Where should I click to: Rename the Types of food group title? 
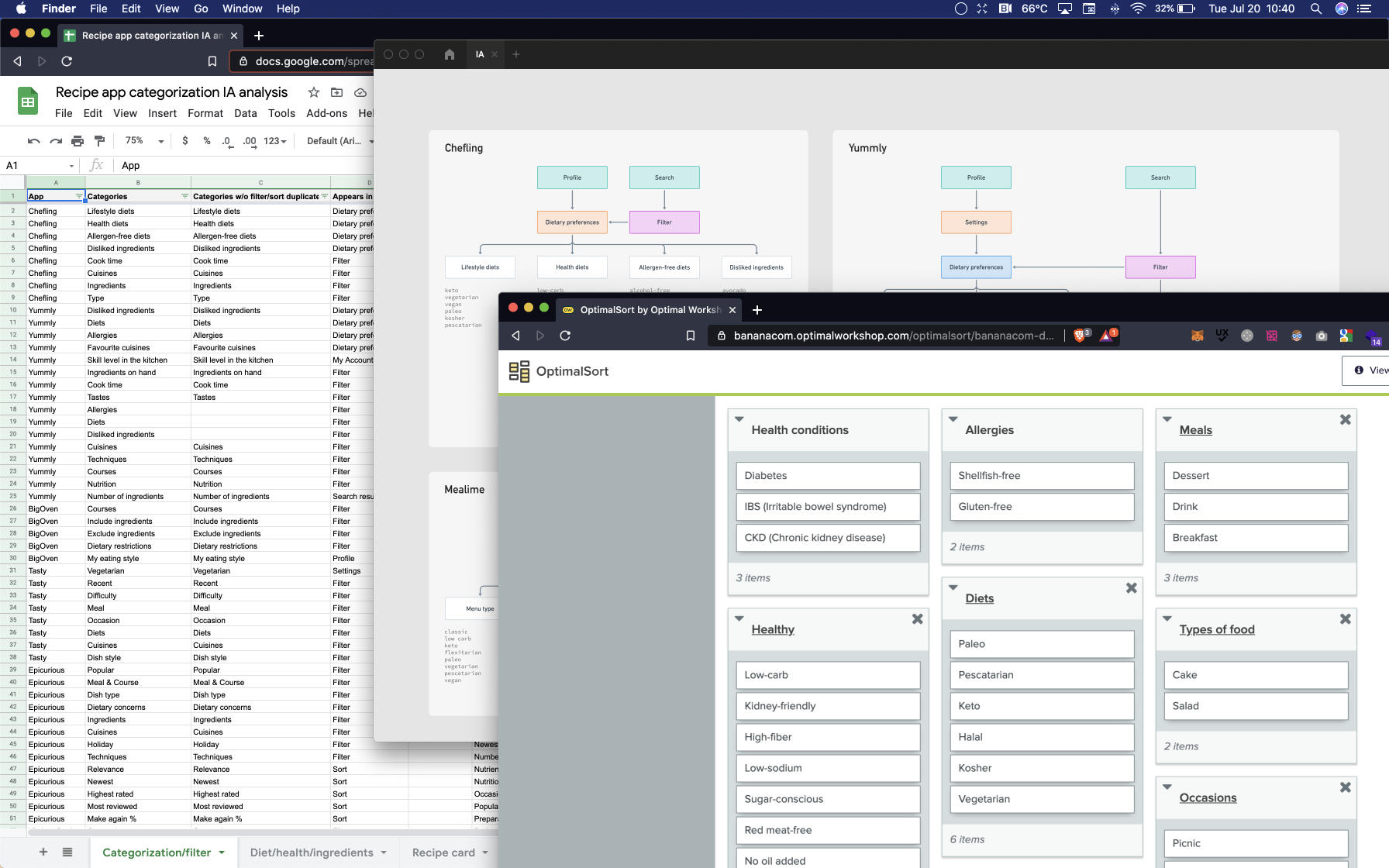(x=1217, y=629)
